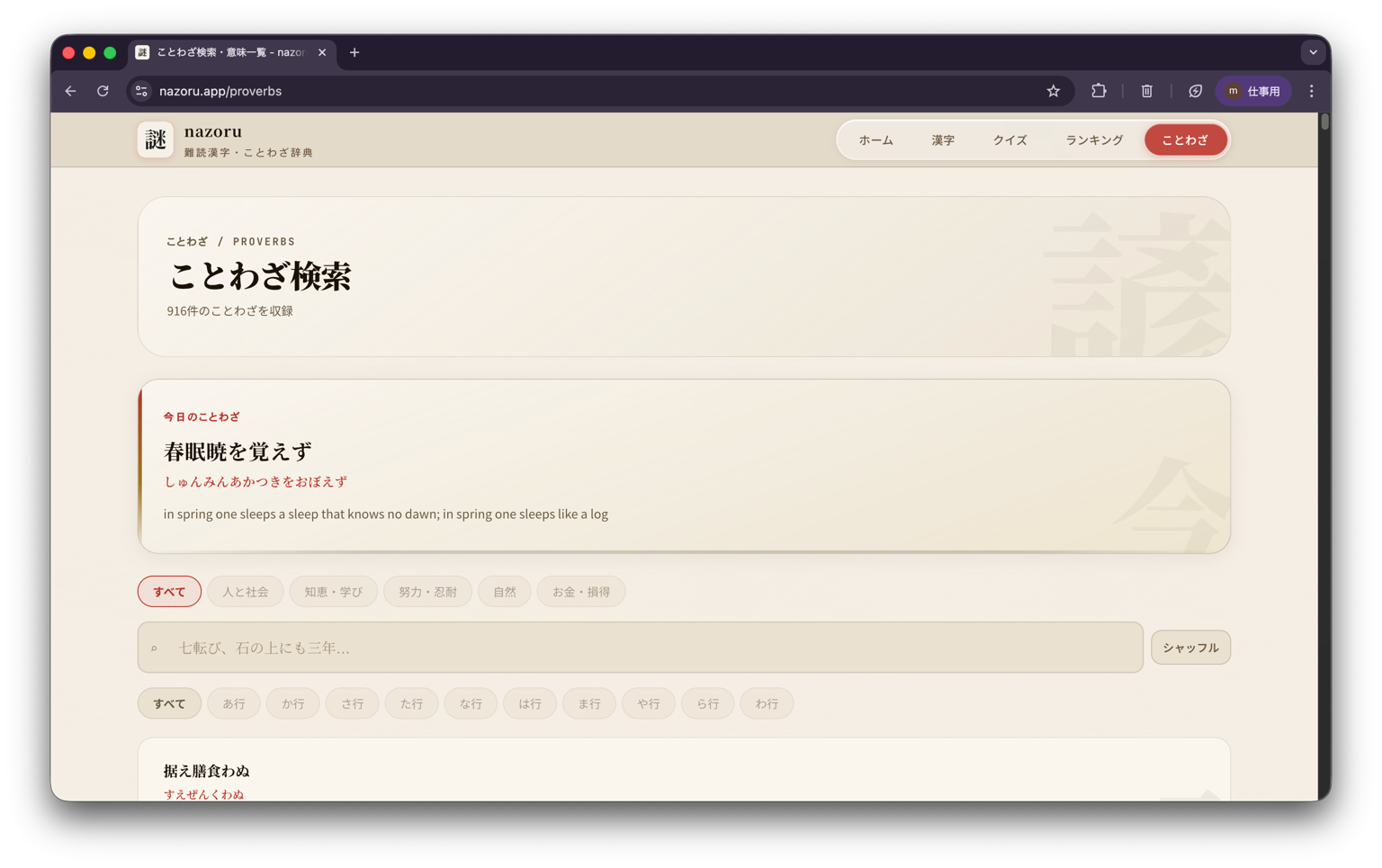Reload the page with the refresh icon

[103, 91]
